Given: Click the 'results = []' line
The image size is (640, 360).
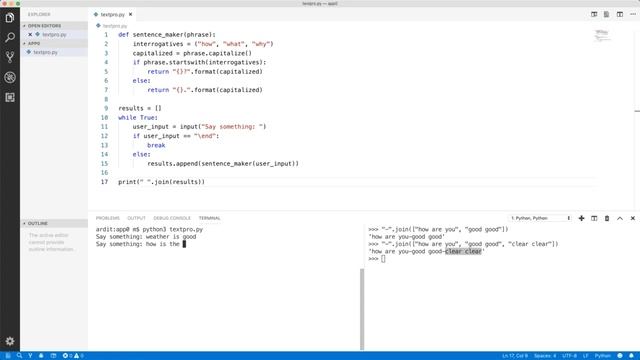Looking at the screenshot, I should [x=140, y=108].
